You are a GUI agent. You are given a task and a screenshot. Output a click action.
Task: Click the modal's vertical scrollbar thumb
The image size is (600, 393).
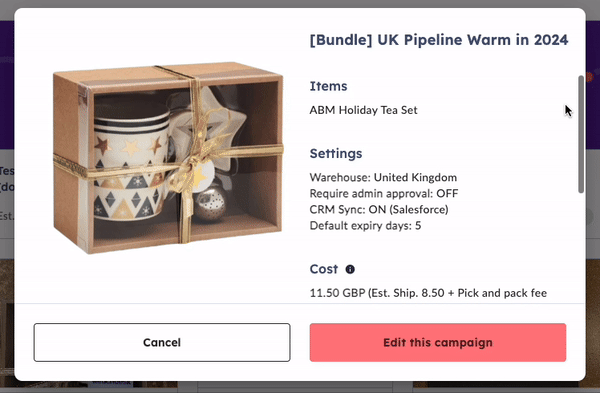click(581, 134)
